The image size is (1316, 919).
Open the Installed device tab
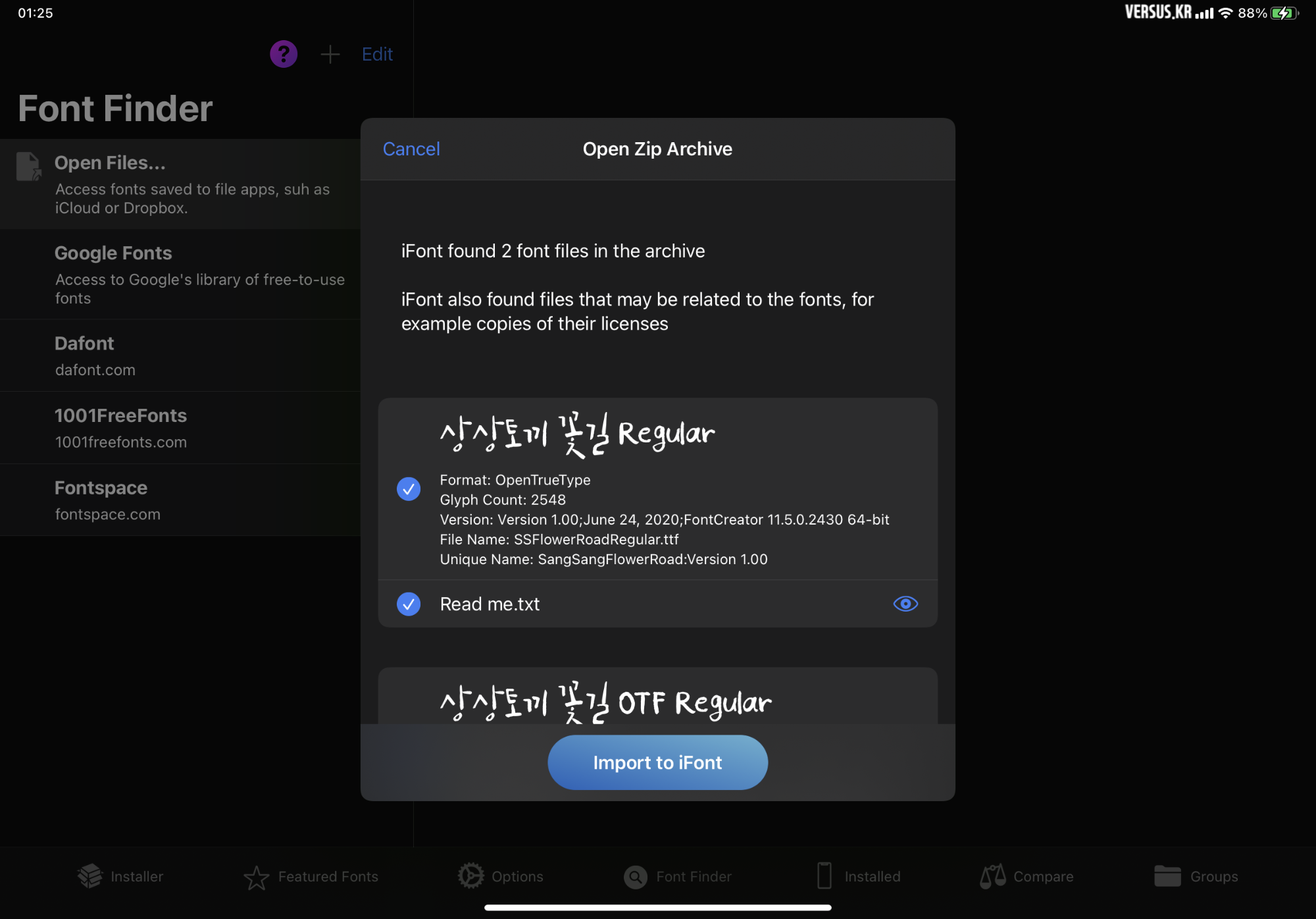858,876
